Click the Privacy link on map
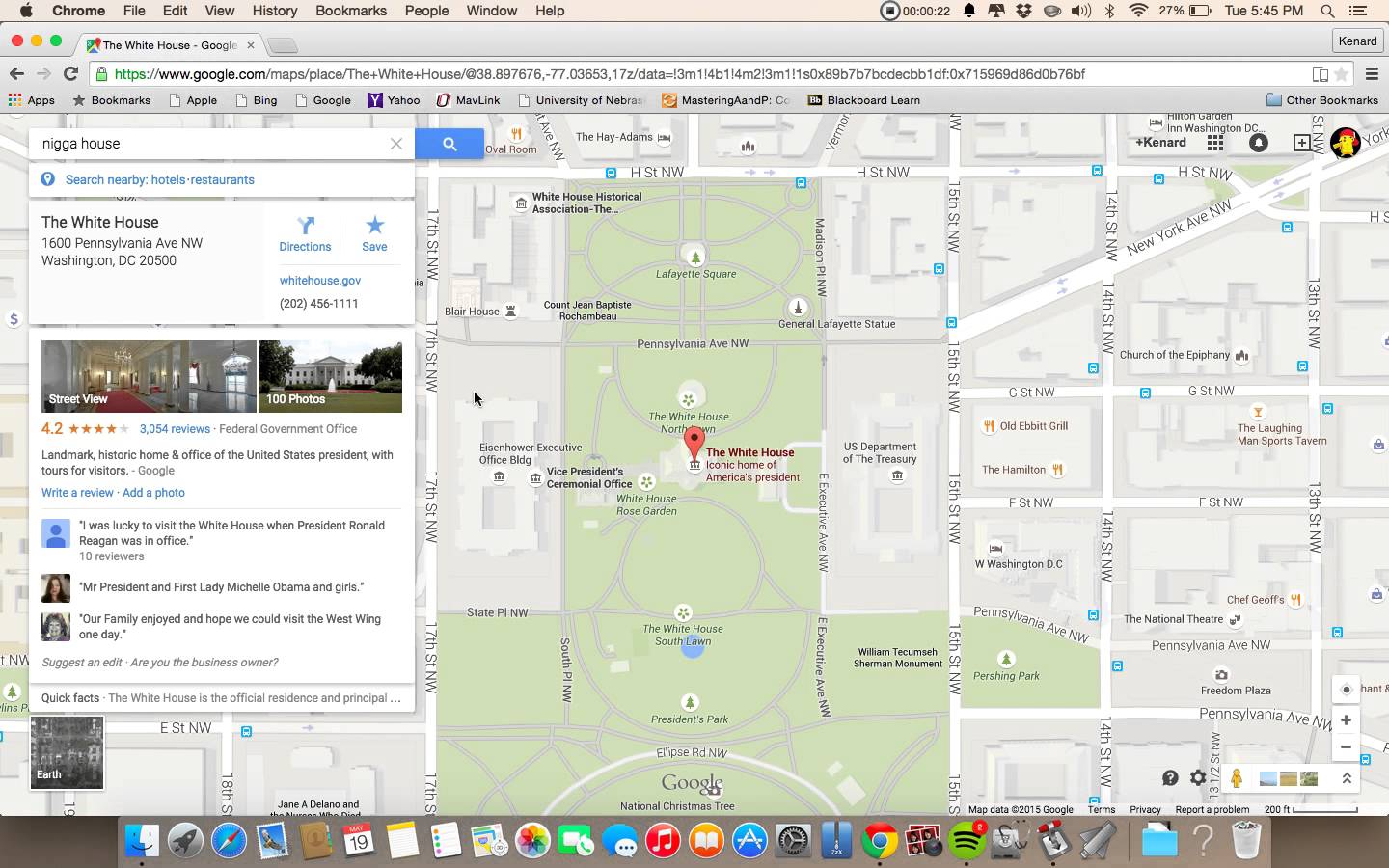This screenshot has height=868, width=1389. (x=1145, y=810)
